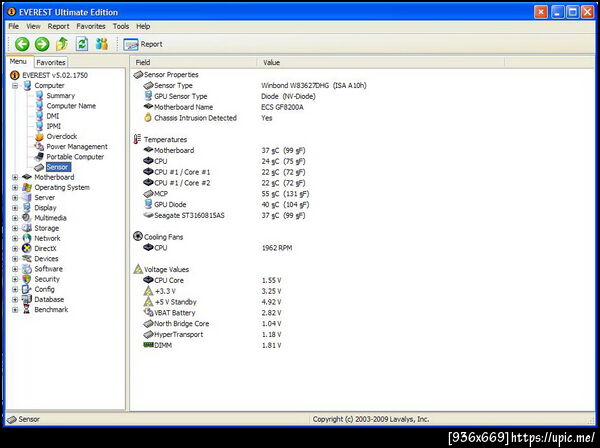Image resolution: width=600 pixels, height=448 pixels.
Task: Click the green Forward arrow toolbar icon
Action: coord(42,44)
